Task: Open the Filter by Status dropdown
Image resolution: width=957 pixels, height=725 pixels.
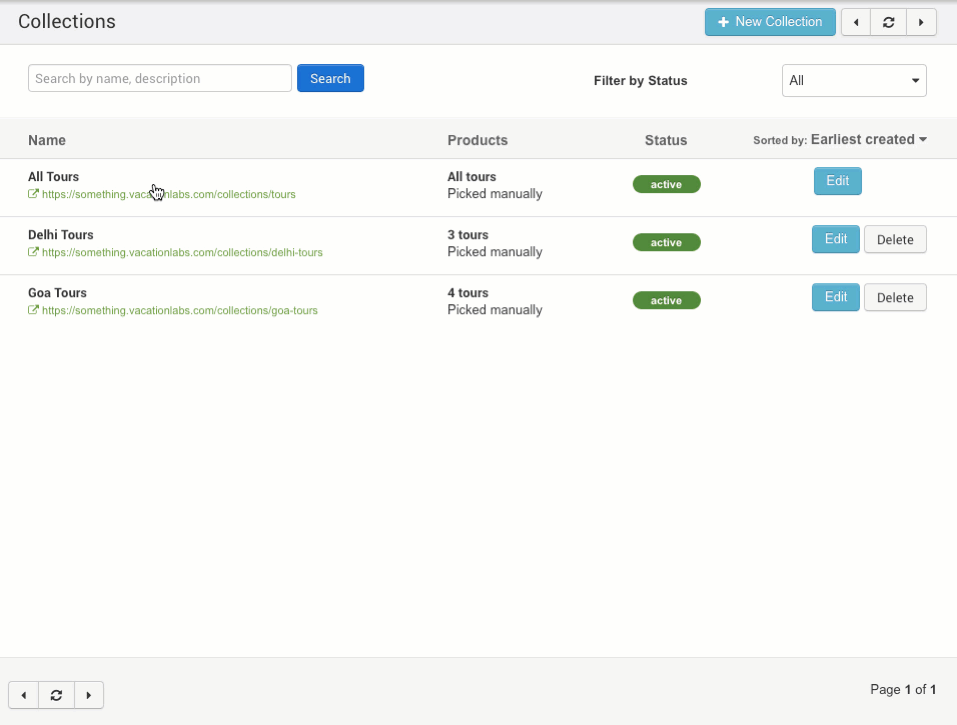Action: [x=853, y=81]
